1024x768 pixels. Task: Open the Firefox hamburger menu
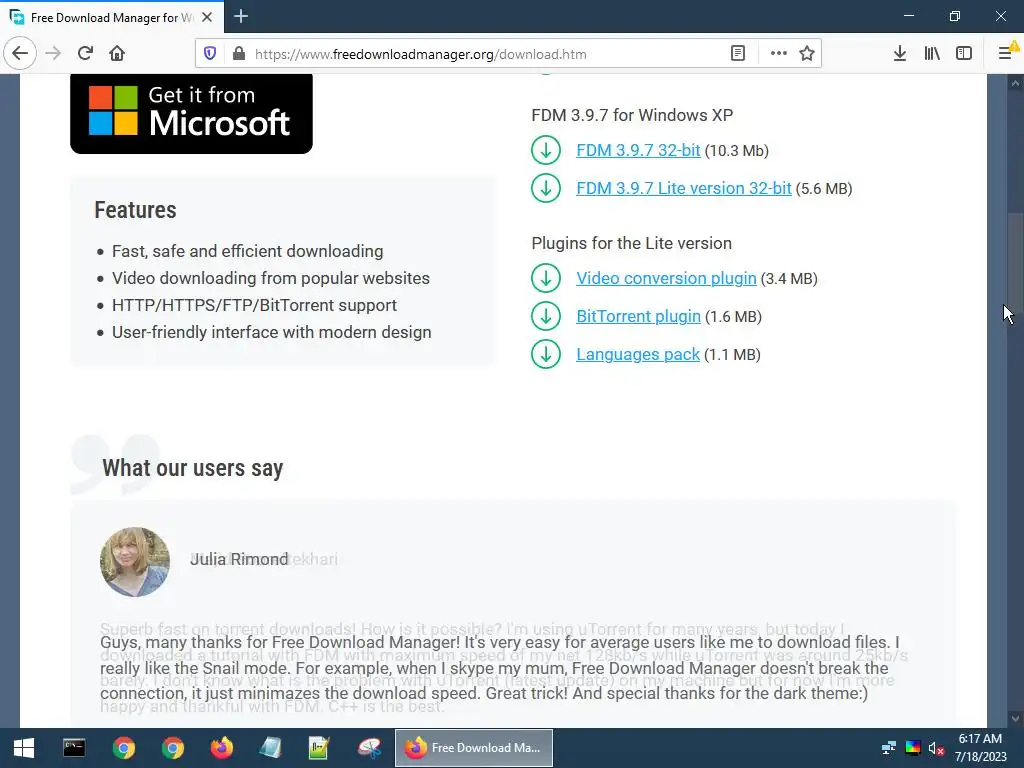click(x=1006, y=54)
